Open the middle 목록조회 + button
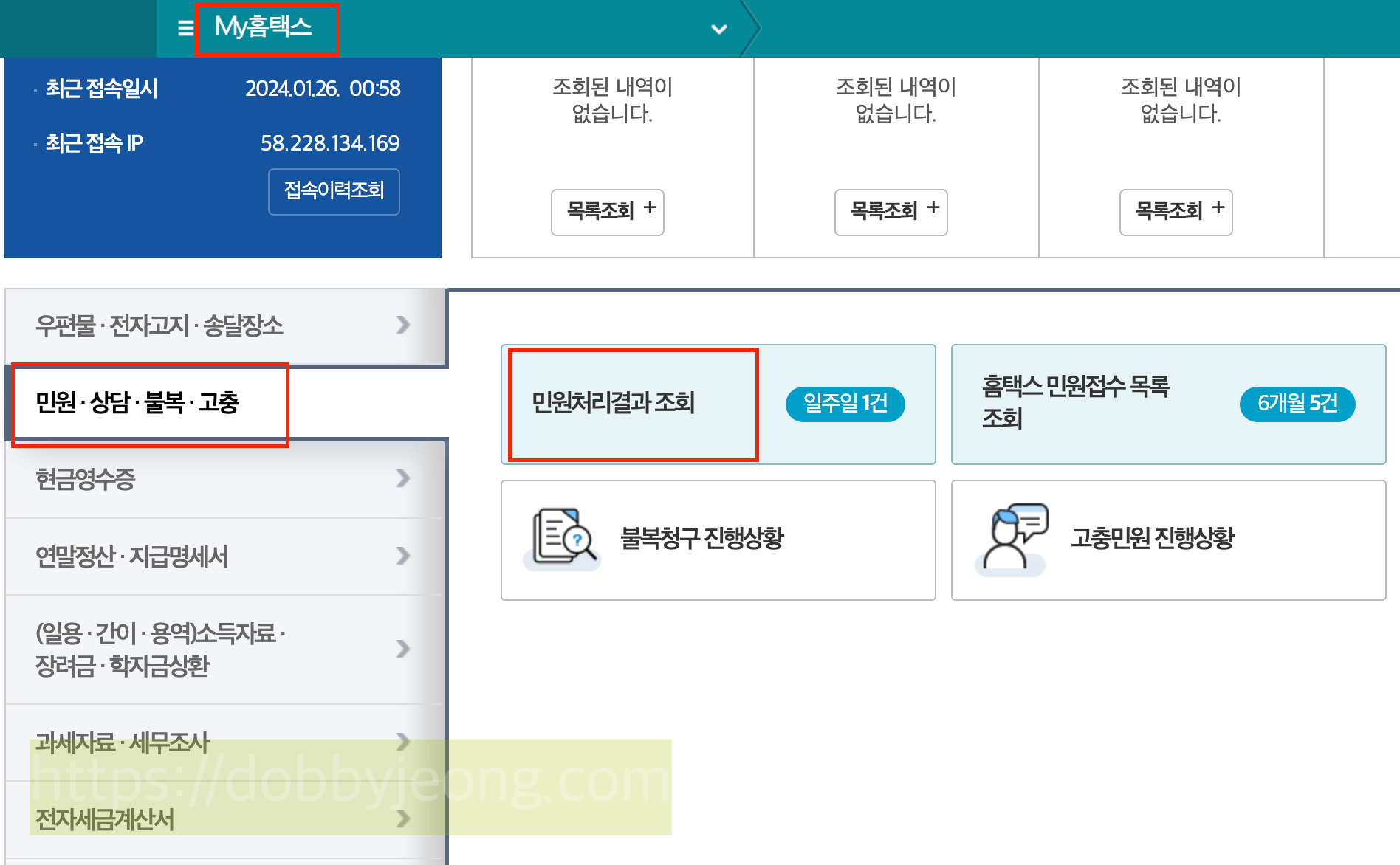 click(x=891, y=212)
